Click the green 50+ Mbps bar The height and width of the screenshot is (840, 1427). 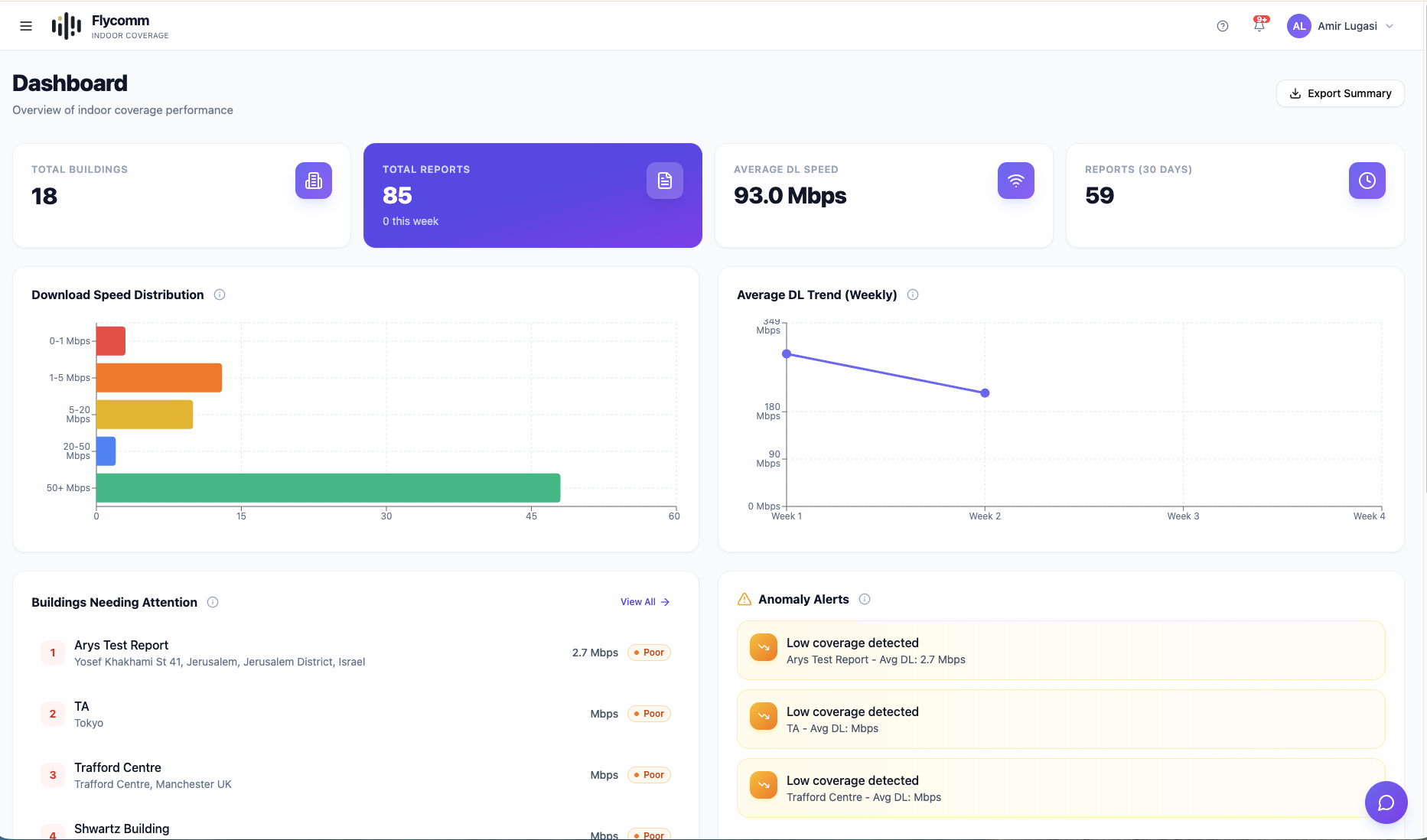coord(327,487)
